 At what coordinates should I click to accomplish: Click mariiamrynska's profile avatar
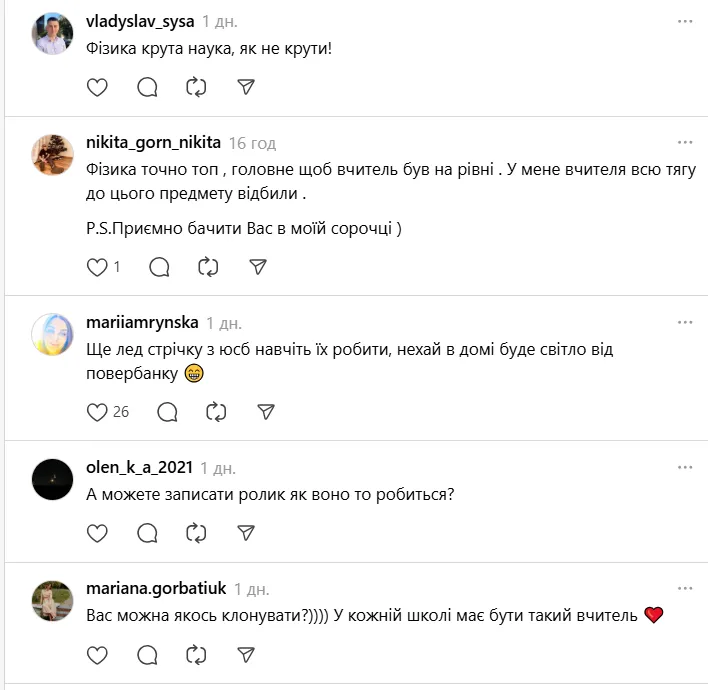[x=52, y=334]
